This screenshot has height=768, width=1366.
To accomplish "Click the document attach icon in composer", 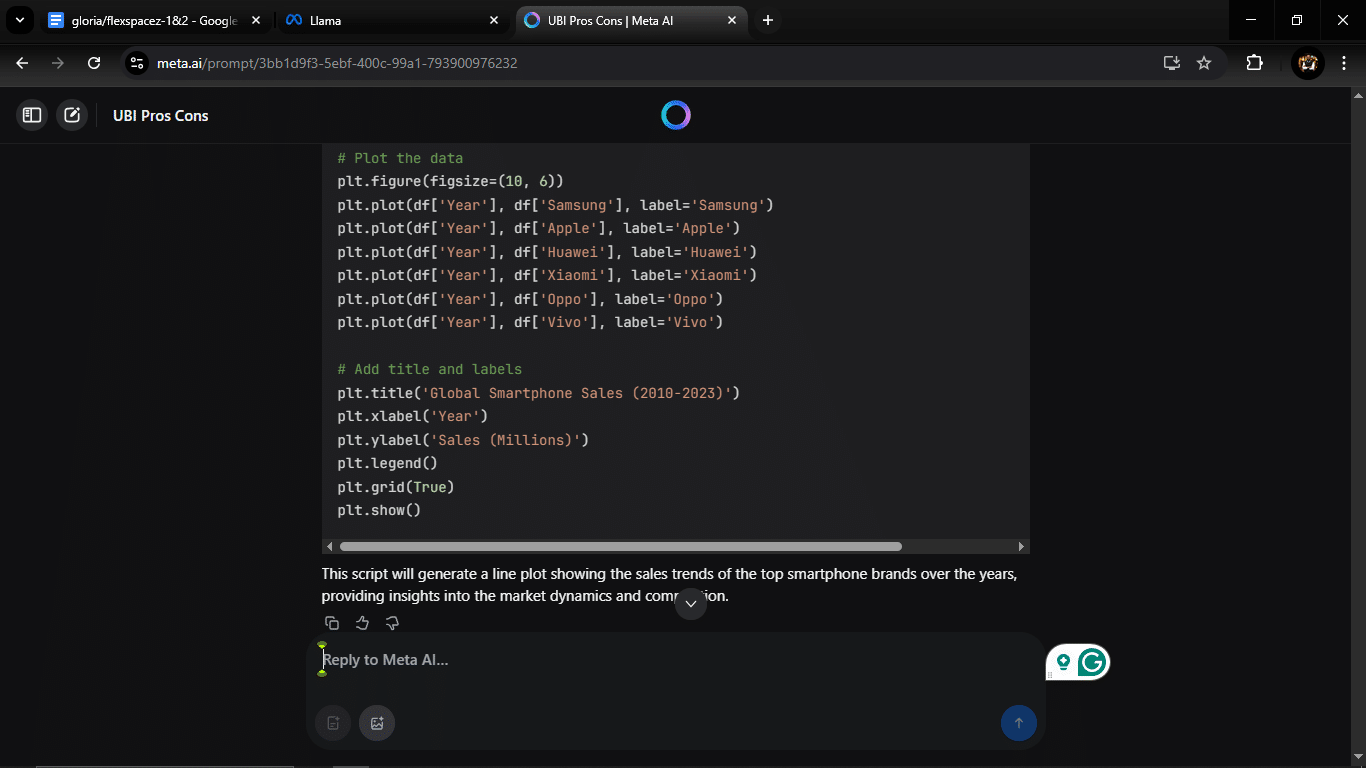I will click(333, 723).
